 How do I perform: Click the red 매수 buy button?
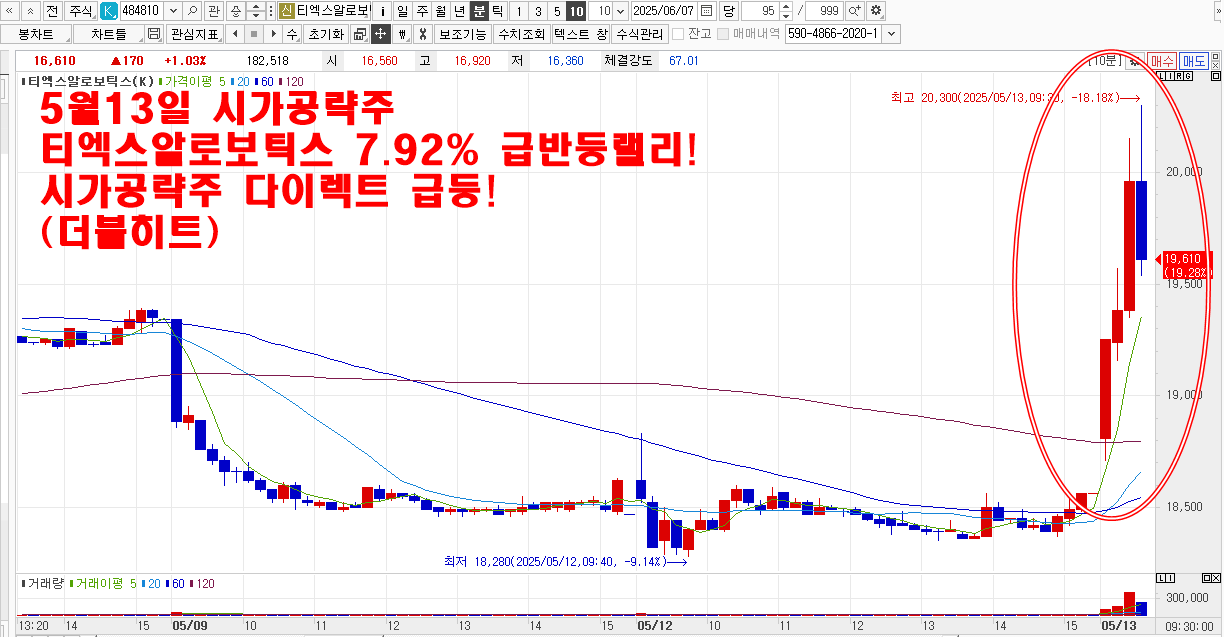[x=1161, y=61]
